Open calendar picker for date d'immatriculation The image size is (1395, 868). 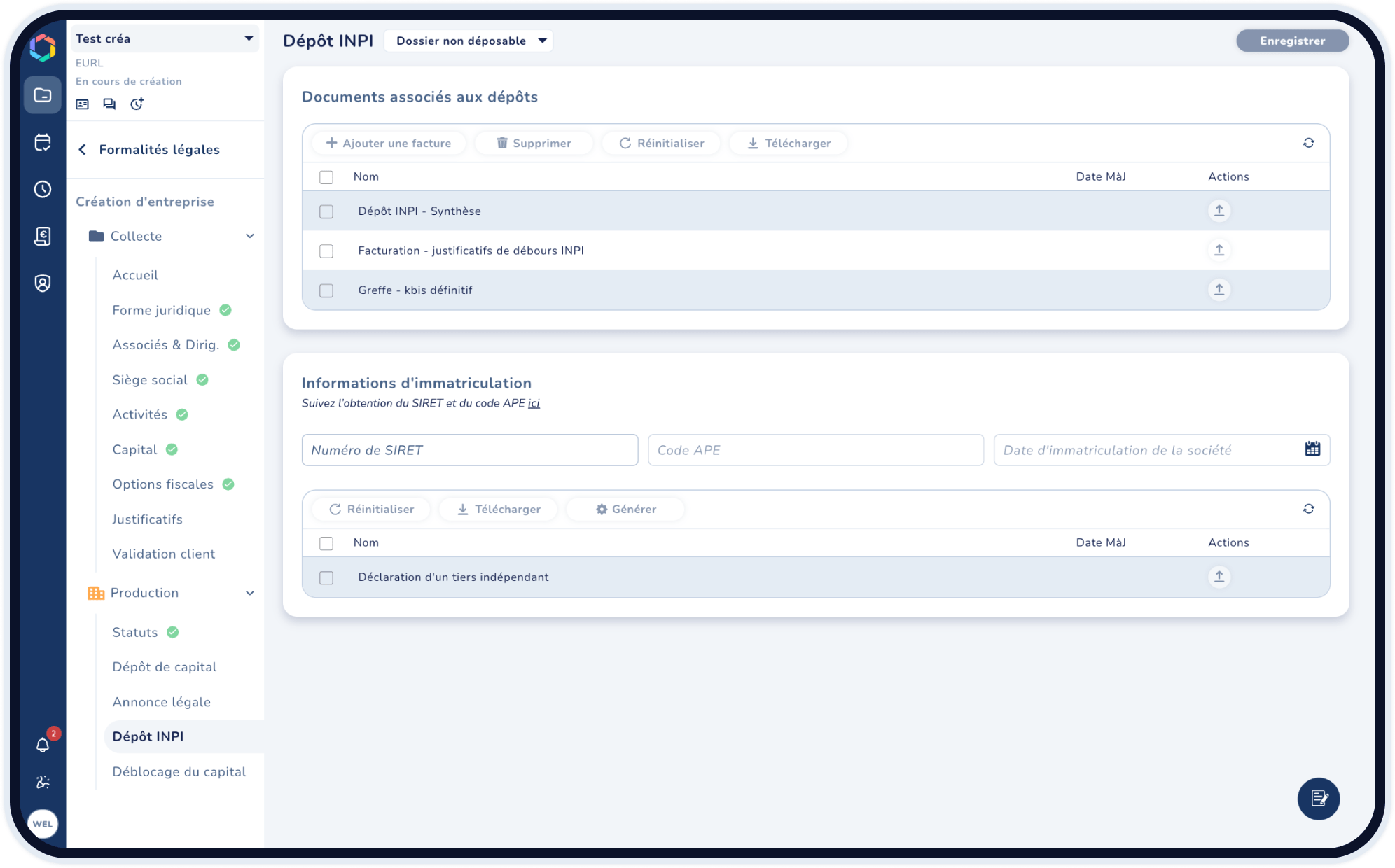(x=1312, y=449)
